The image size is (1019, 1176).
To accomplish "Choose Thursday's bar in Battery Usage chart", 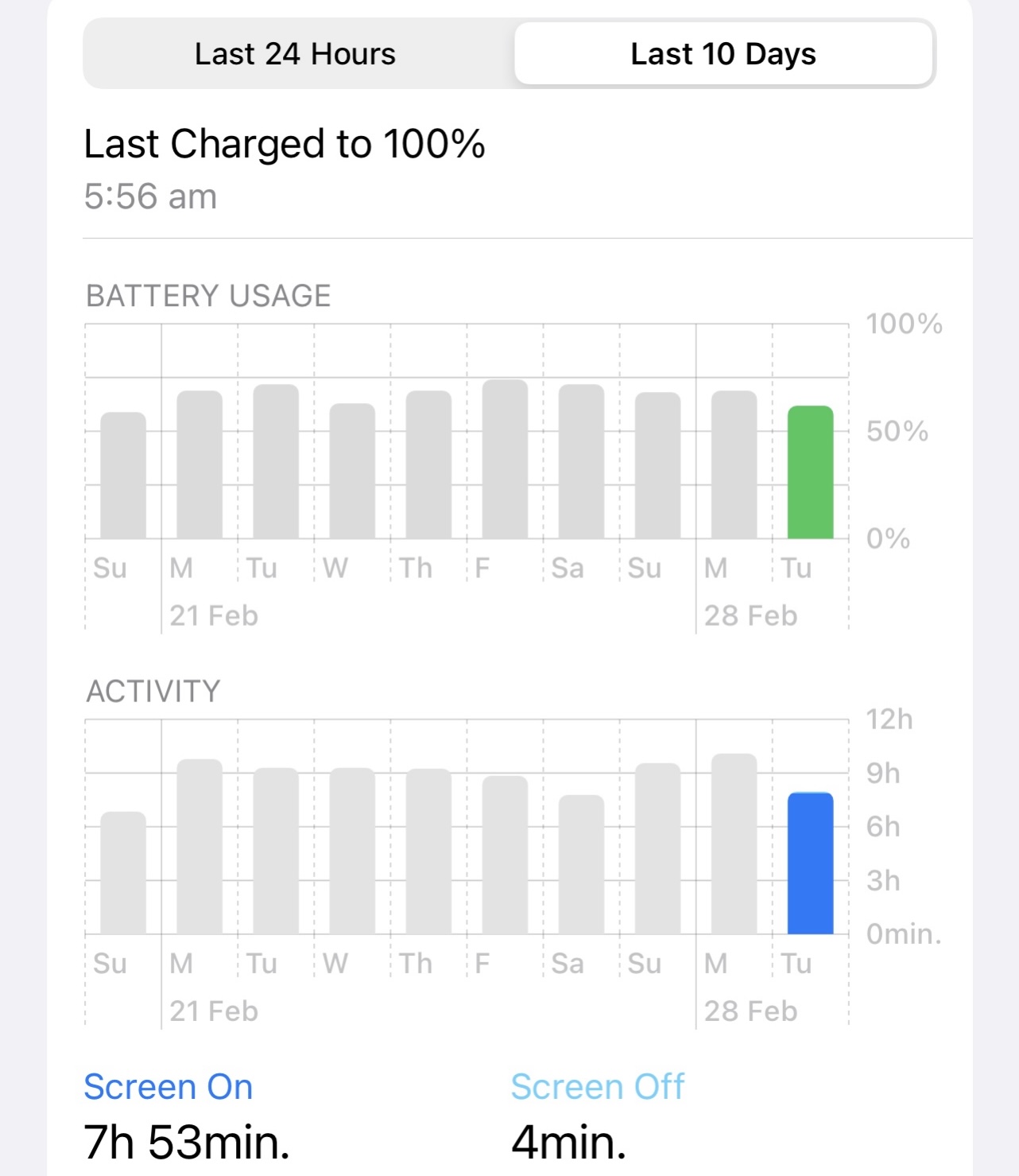I will click(x=428, y=465).
